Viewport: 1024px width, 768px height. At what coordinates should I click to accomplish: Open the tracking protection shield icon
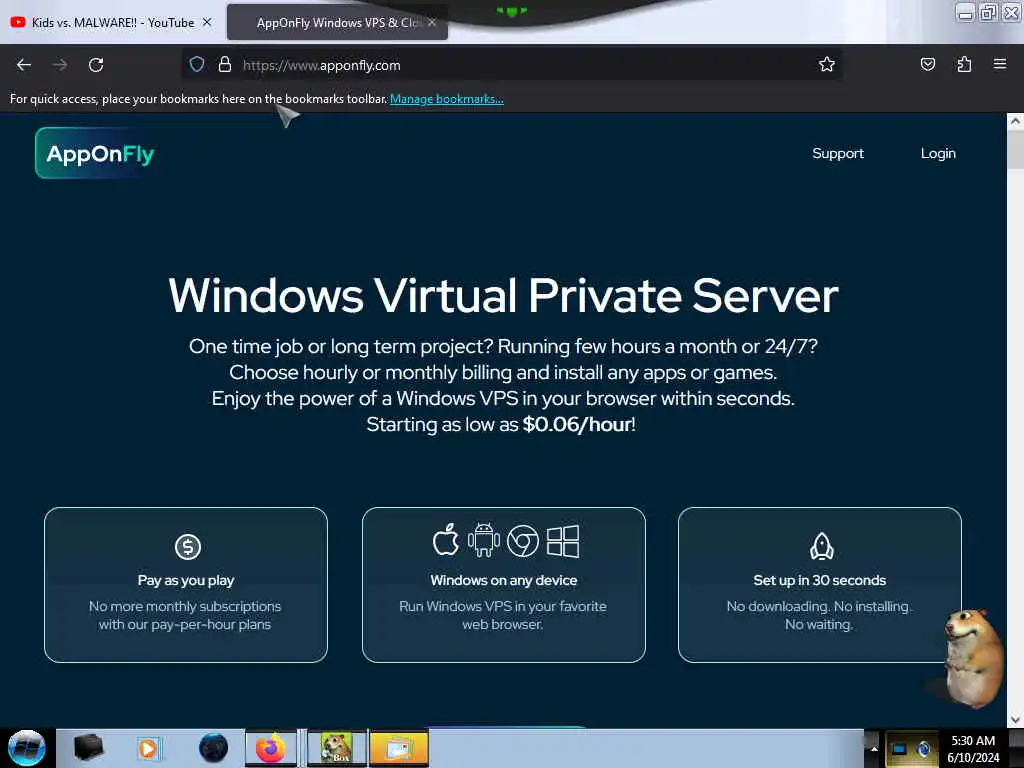[x=197, y=64]
